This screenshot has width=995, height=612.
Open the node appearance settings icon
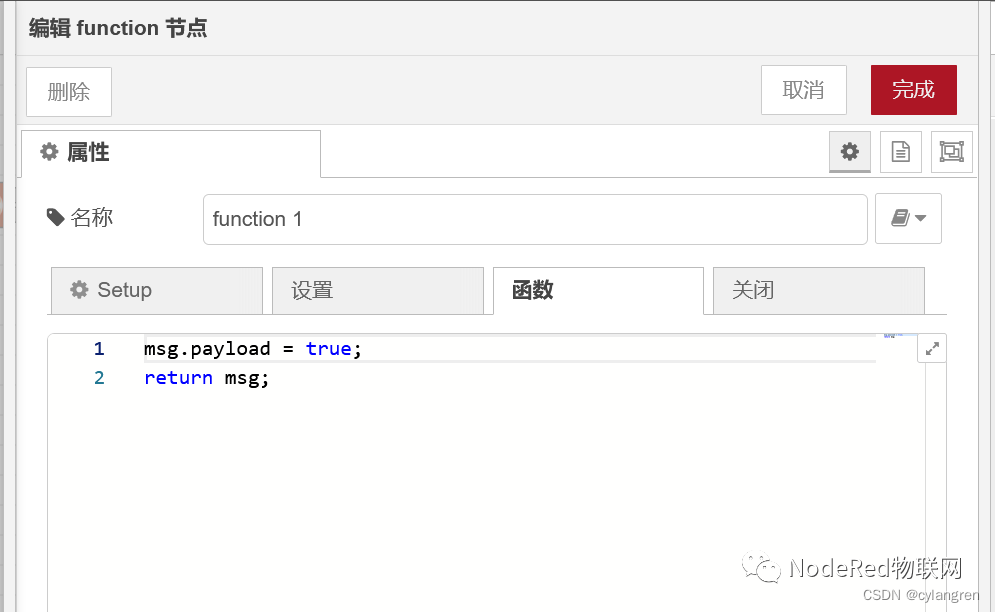click(951, 151)
